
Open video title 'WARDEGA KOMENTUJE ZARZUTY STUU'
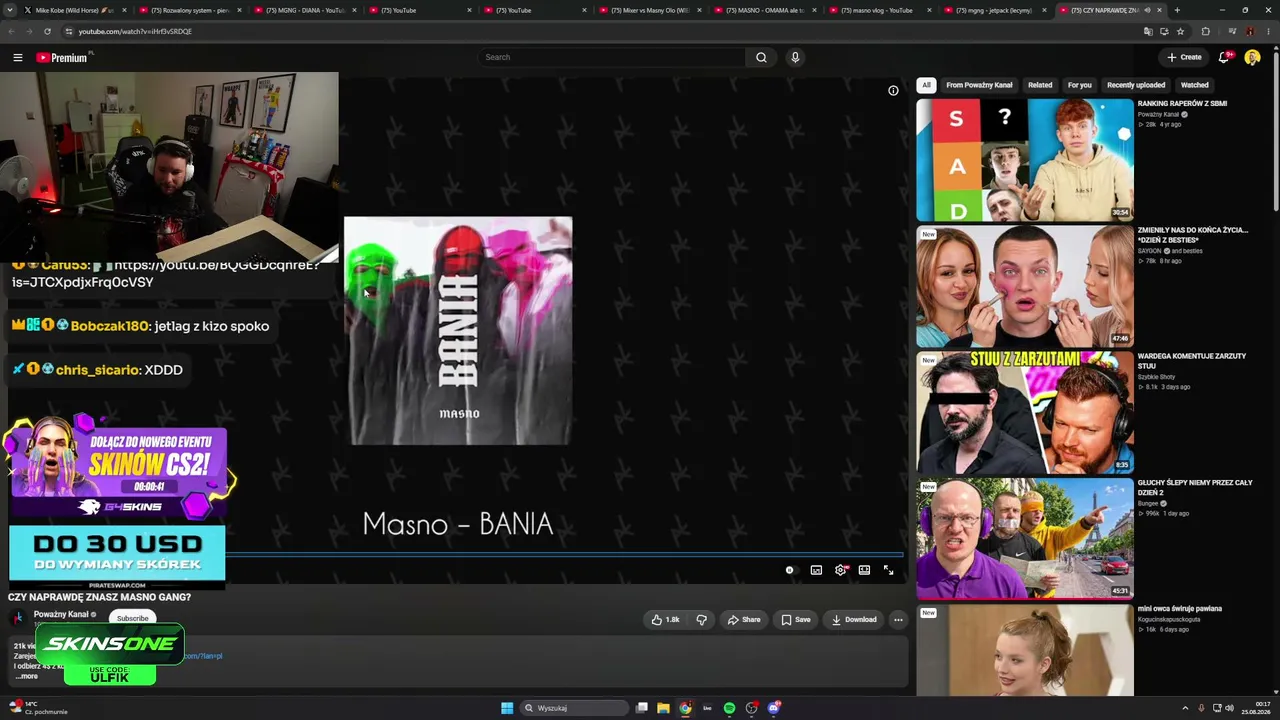[1192, 361]
